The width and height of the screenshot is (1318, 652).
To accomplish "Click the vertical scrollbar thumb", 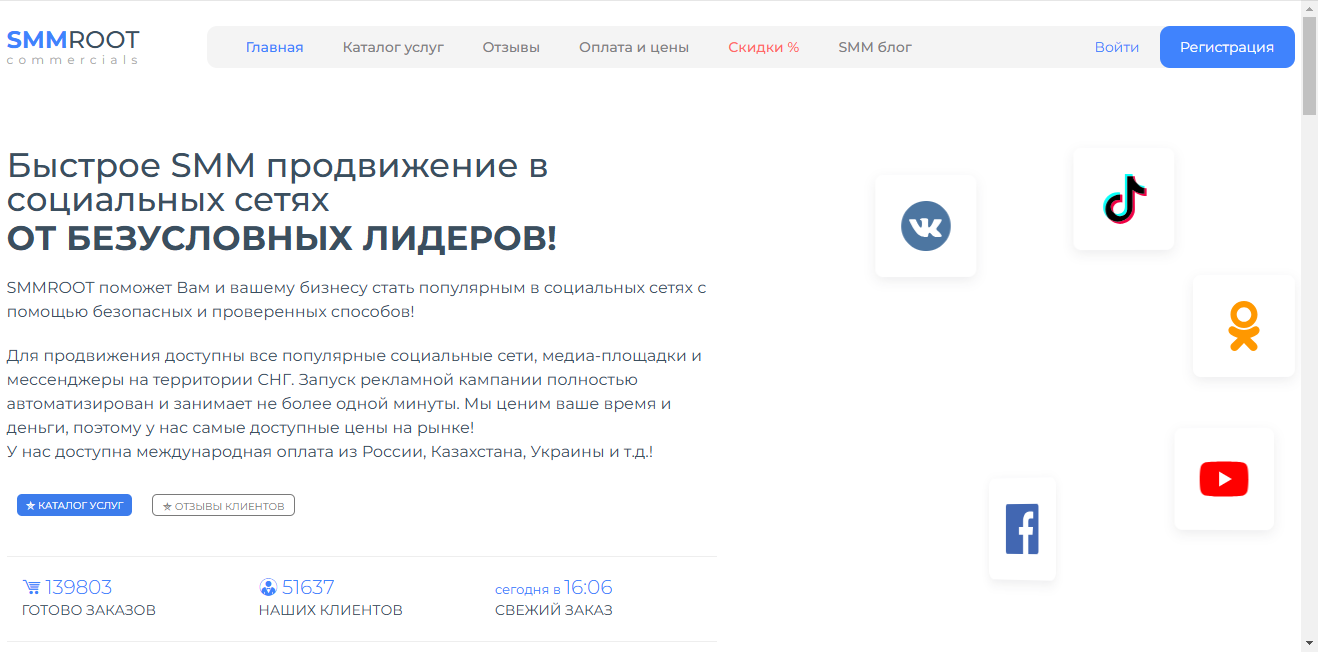I will tap(1309, 67).
